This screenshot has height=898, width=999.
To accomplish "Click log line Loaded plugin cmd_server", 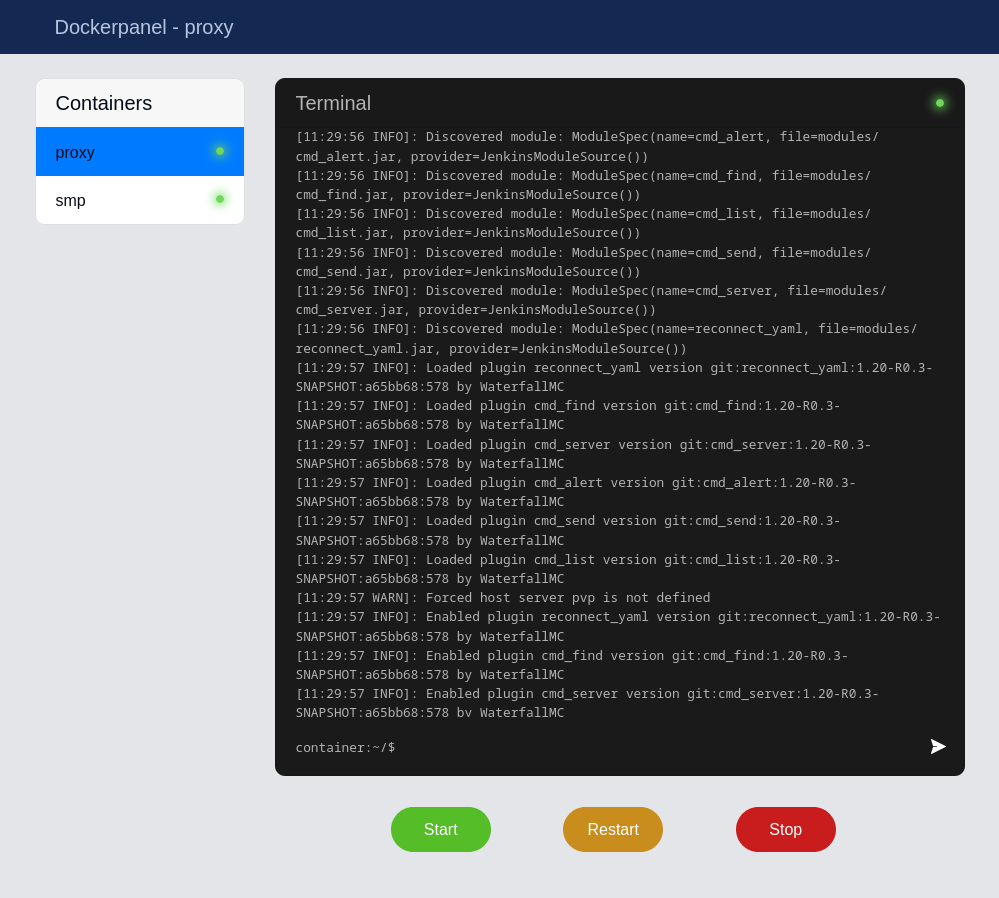I will tap(583, 454).
